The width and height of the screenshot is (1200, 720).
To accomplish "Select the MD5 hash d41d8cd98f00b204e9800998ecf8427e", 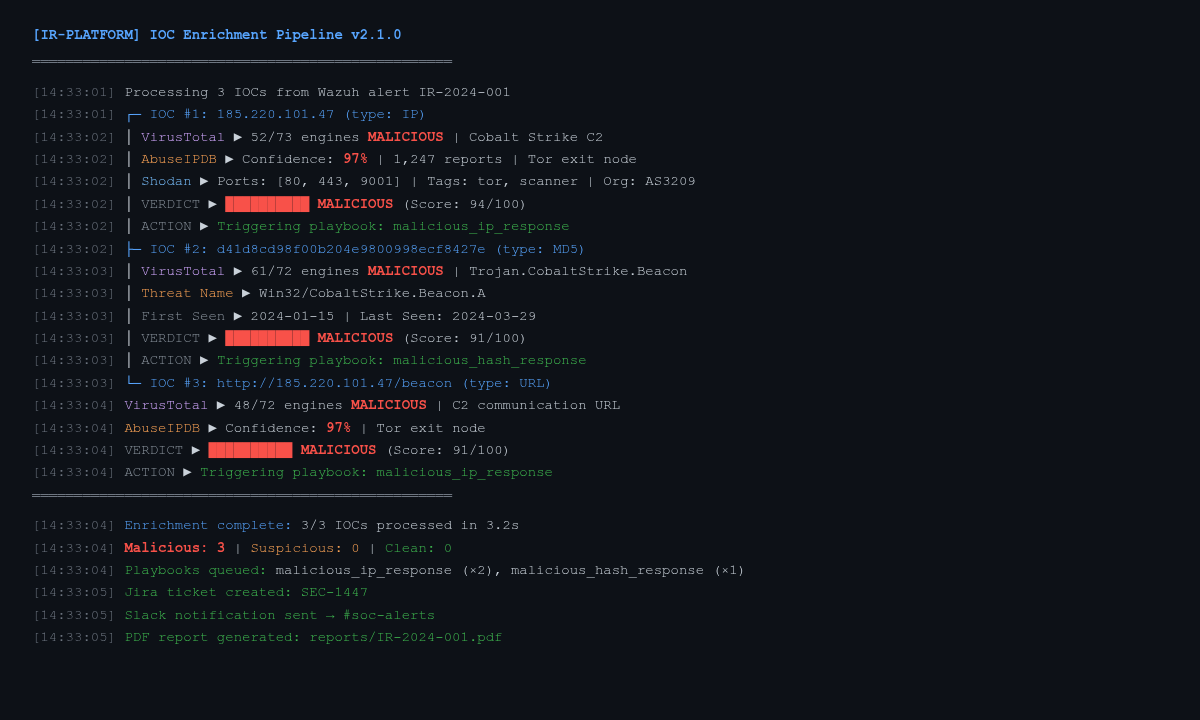I will [x=351, y=249].
